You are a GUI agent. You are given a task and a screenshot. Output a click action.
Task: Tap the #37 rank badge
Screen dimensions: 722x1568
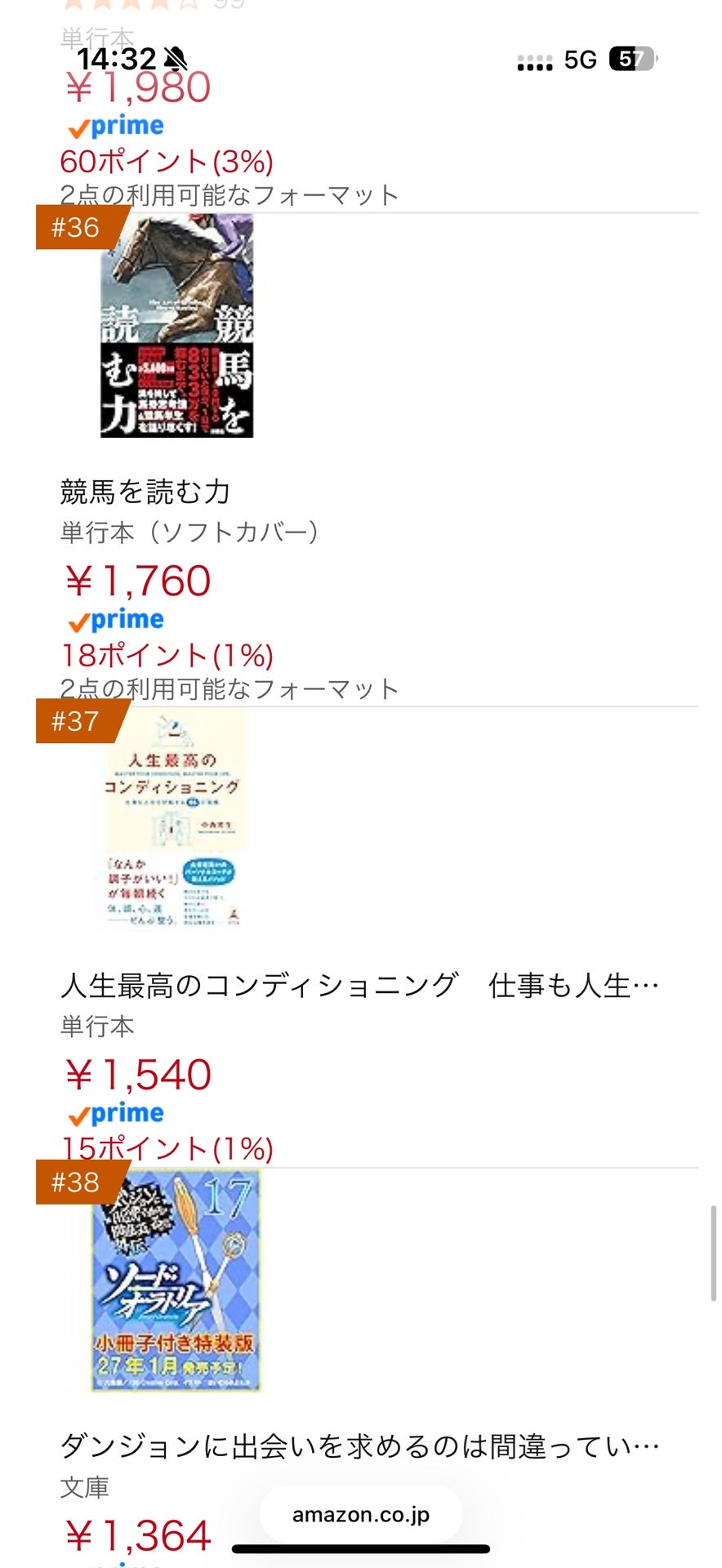tap(77, 722)
